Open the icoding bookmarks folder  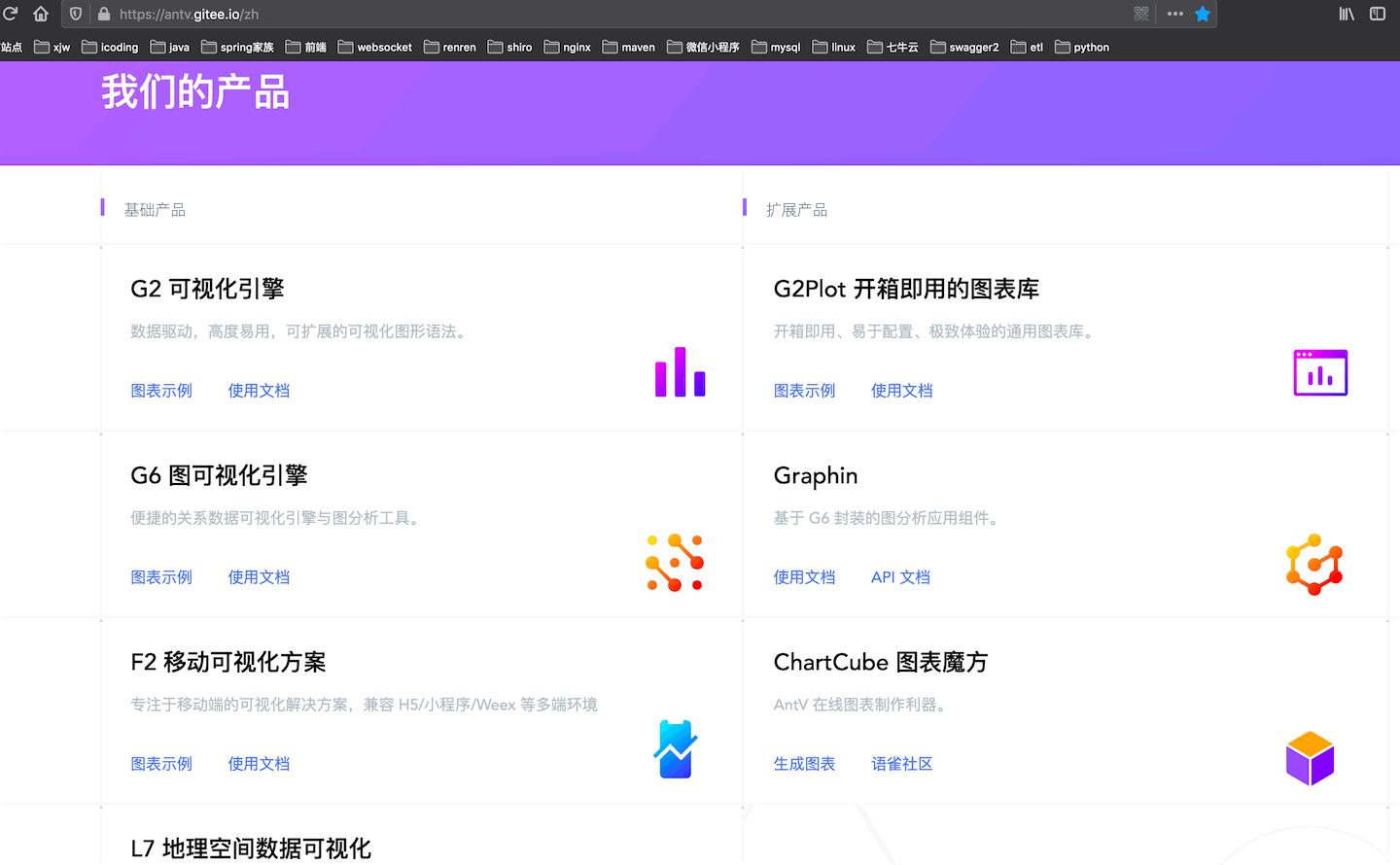click(x=110, y=47)
